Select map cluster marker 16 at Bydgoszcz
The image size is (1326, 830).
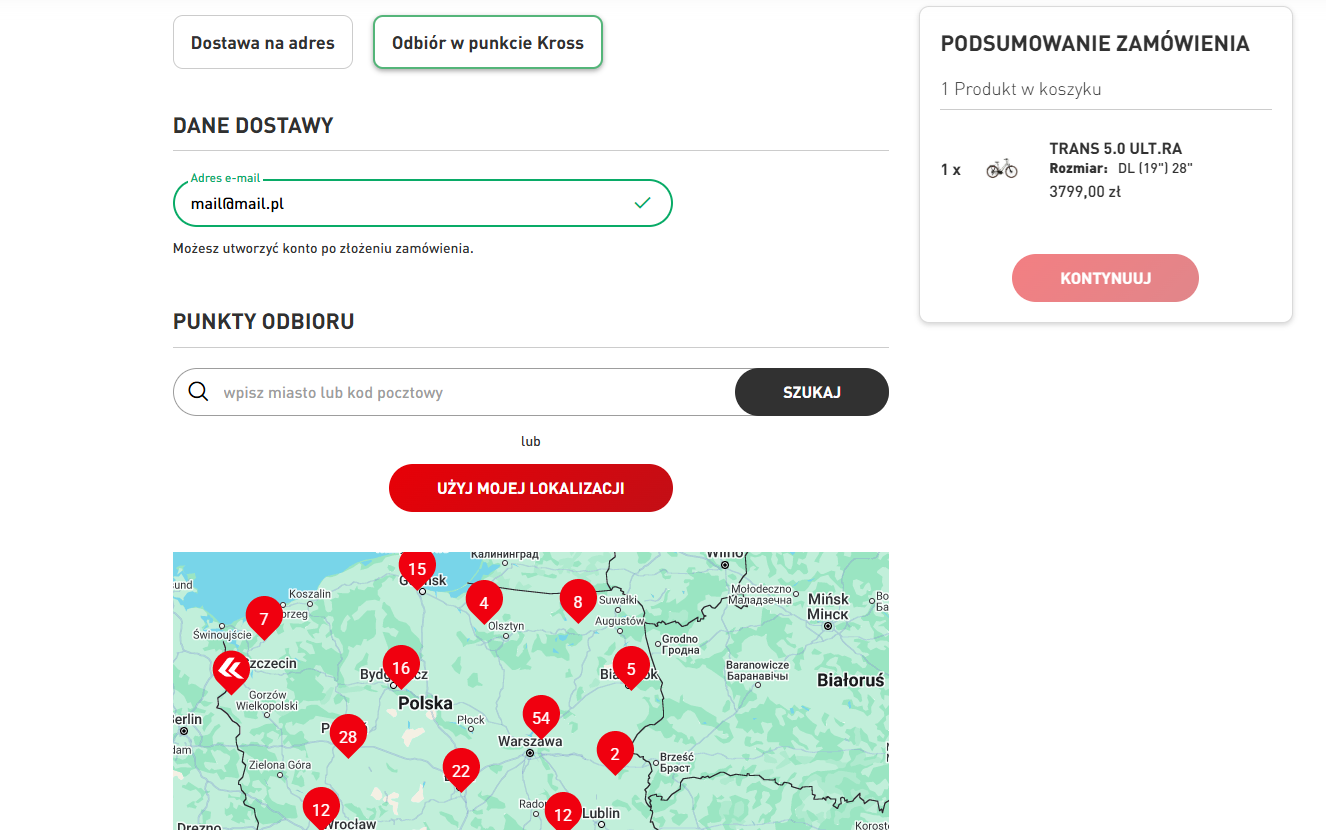[401, 667]
